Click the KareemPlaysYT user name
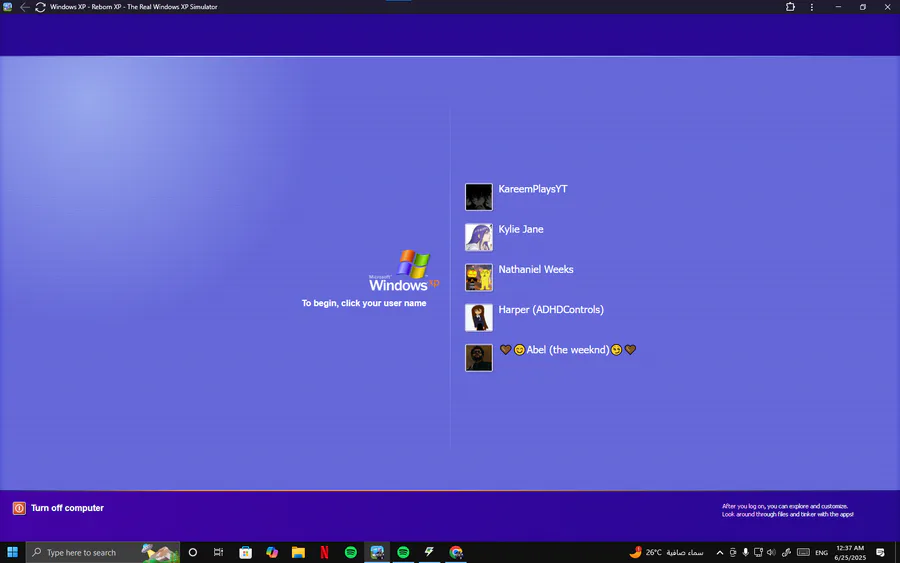The width and height of the screenshot is (900, 563). [x=533, y=189]
